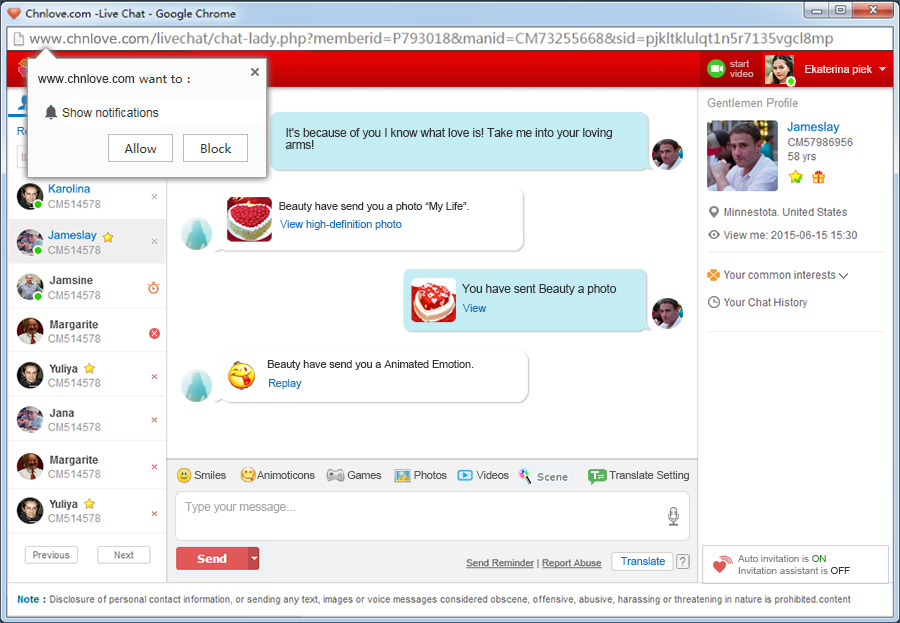Click the eye icon beside View me
Viewport: 900px width, 623px height.
coord(713,235)
